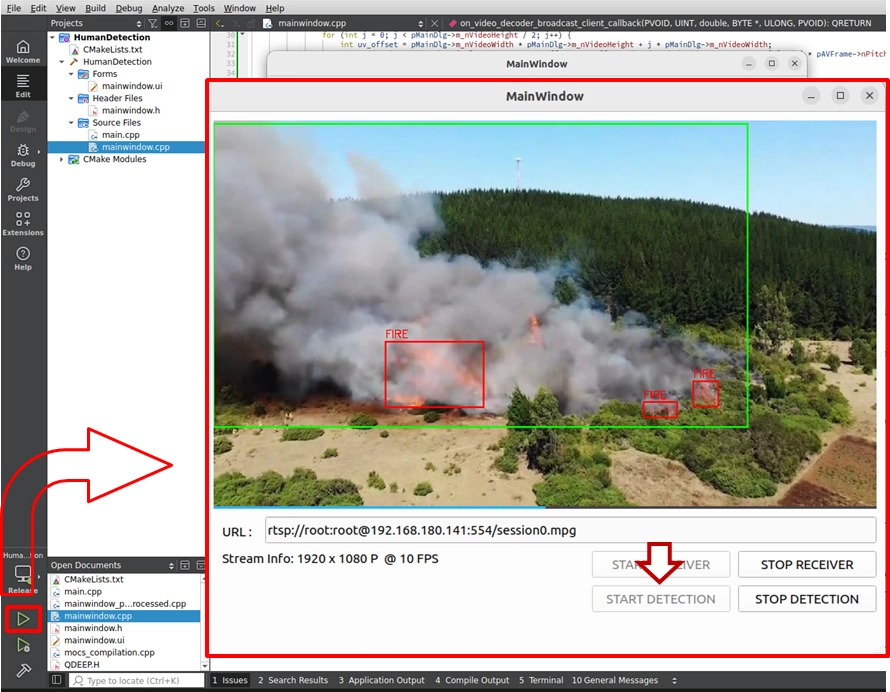
Task: Open Extensions mode in the sidebar
Action: [x=23, y=224]
